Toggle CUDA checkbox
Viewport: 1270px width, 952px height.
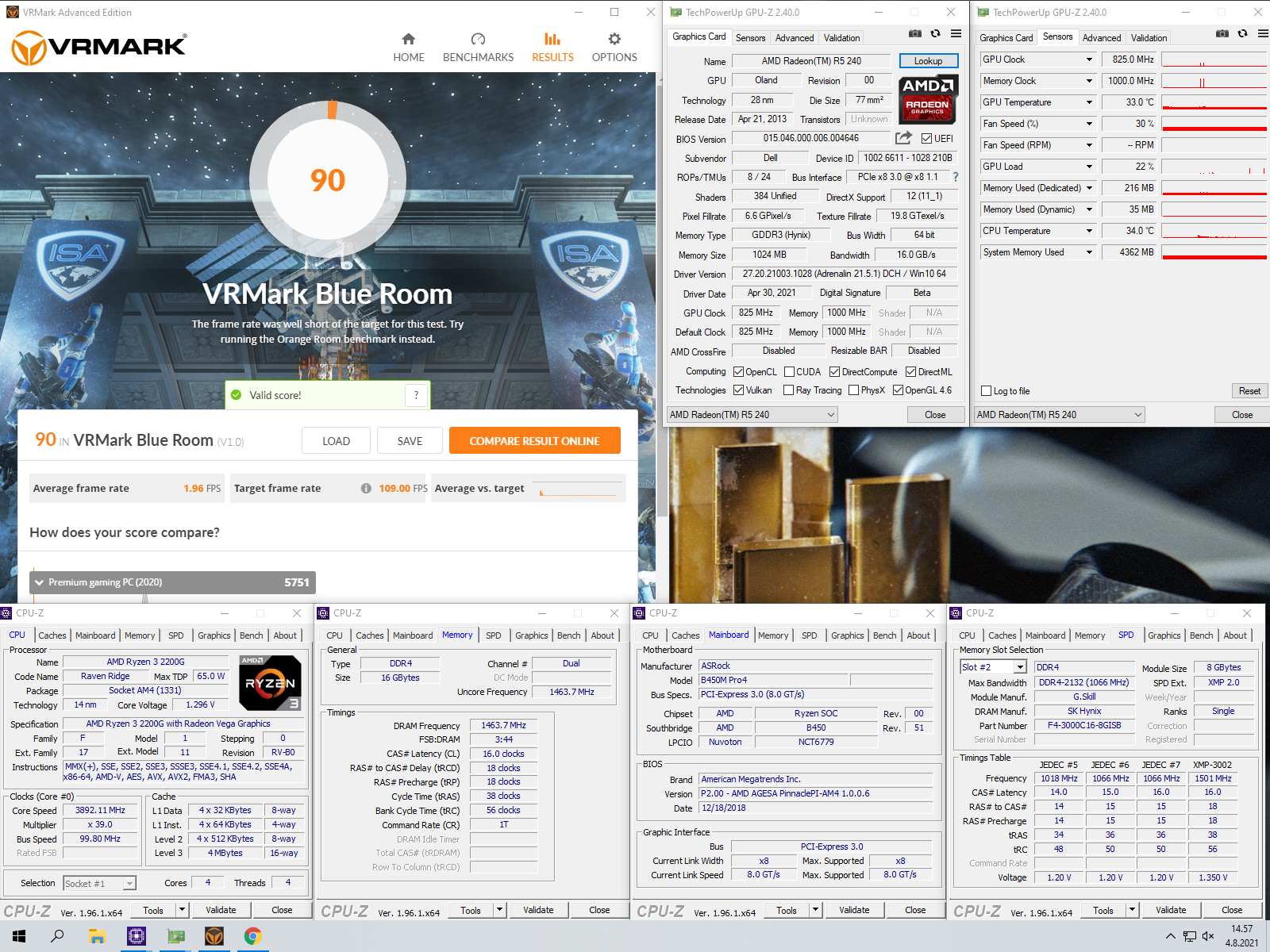[789, 372]
